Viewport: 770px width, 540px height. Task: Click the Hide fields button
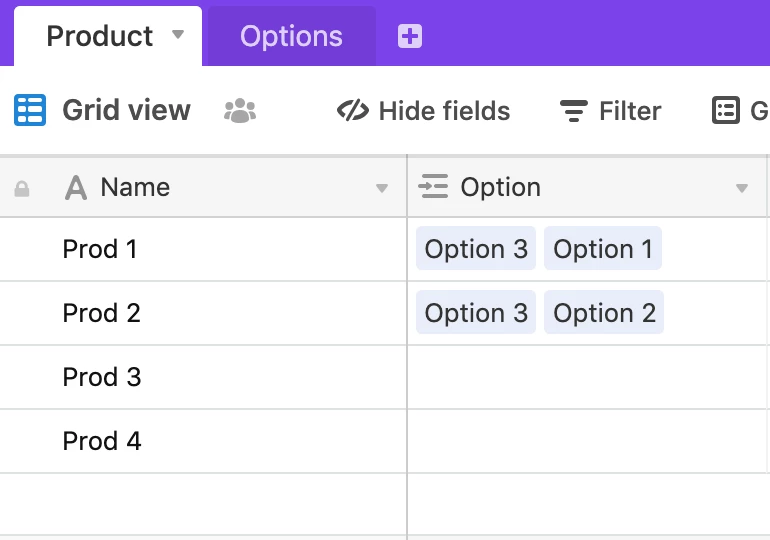point(424,111)
